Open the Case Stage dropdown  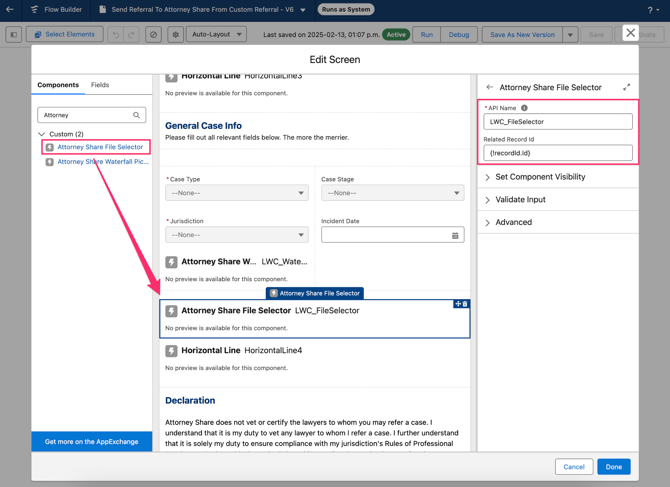point(392,193)
